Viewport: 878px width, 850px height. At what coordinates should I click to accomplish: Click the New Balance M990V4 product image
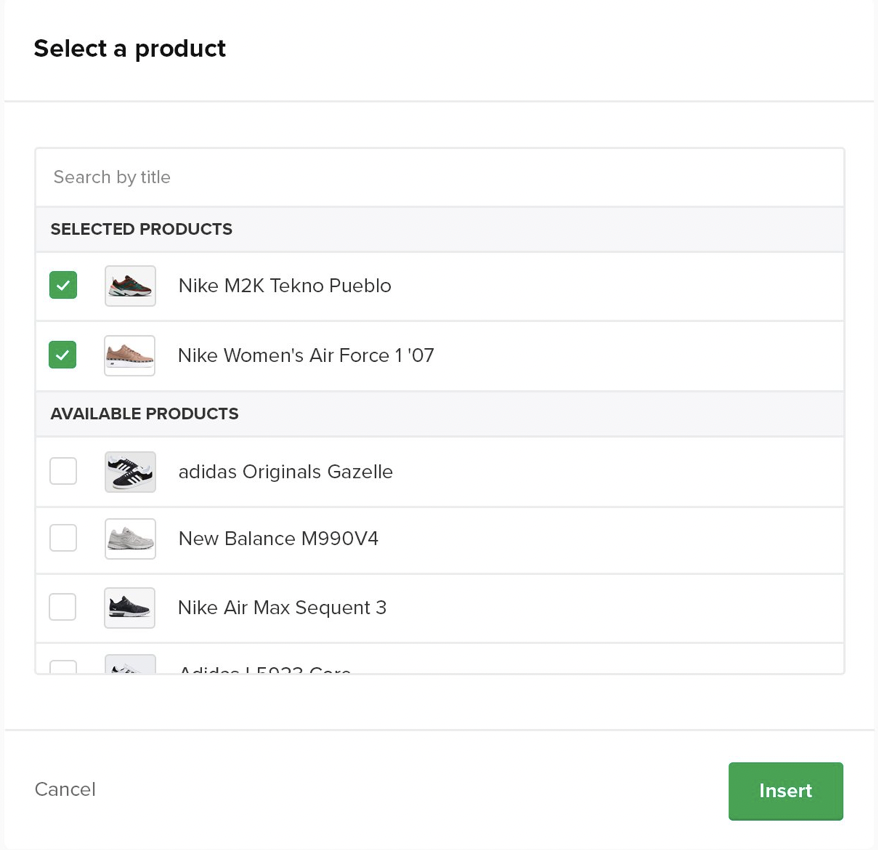coord(130,538)
